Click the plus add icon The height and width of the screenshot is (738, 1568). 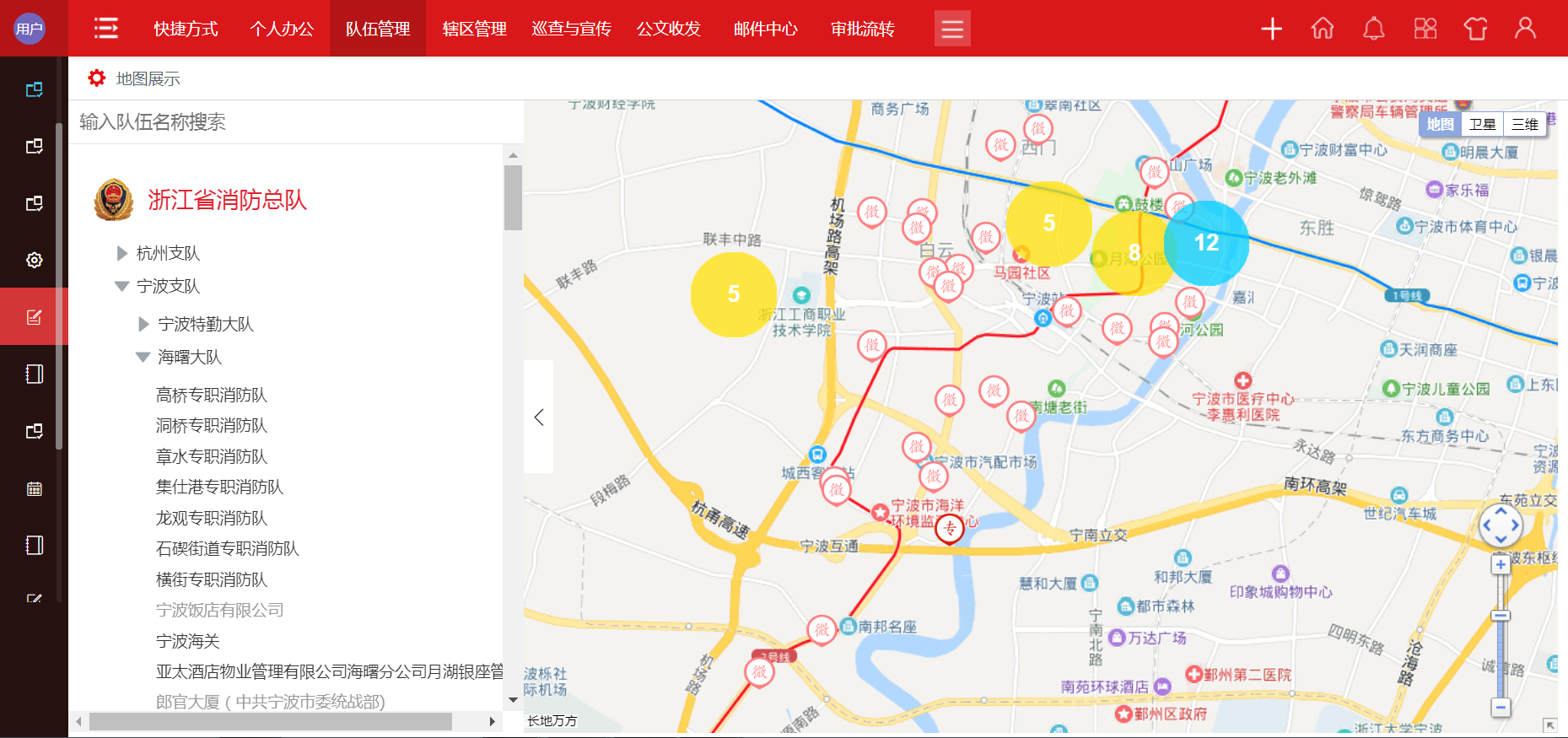[x=1272, y=29]
